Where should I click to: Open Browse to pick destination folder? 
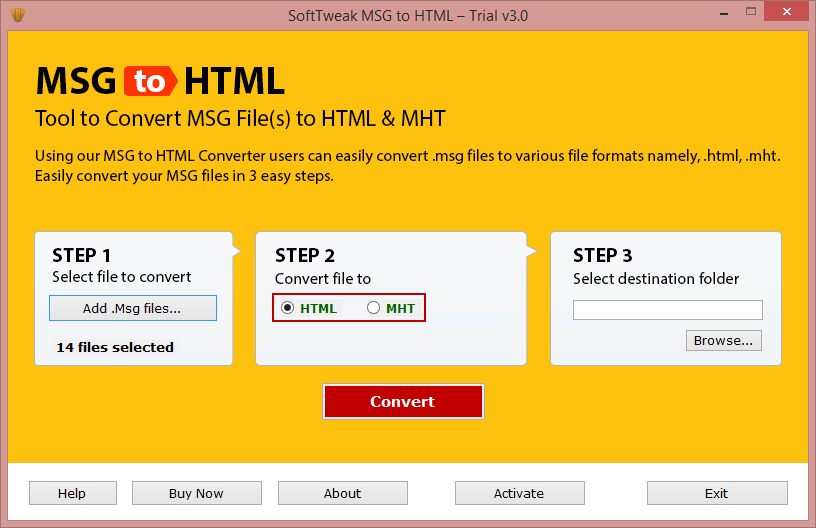723,340
